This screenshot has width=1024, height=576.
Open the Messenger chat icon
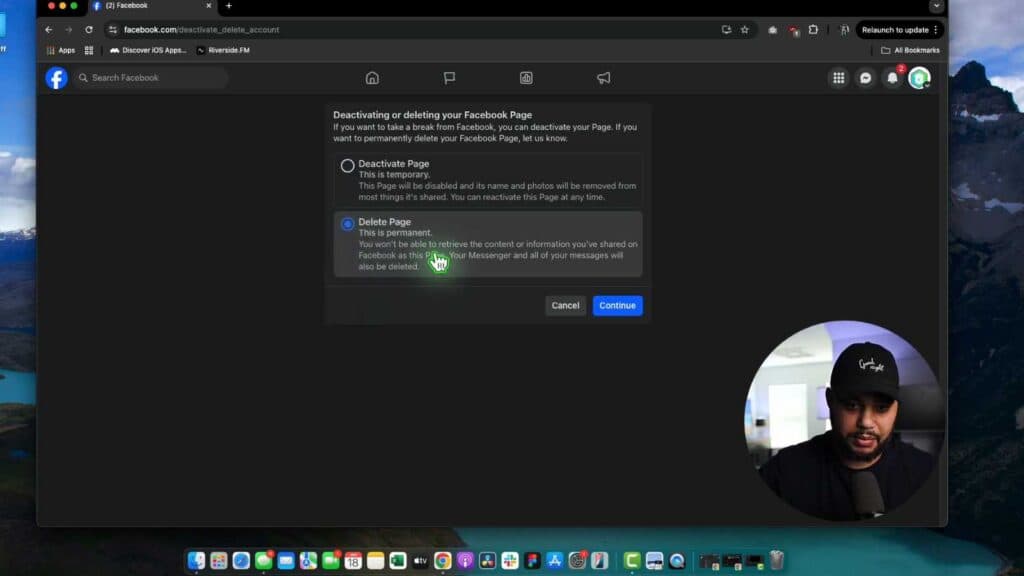(x=865, y=78)
